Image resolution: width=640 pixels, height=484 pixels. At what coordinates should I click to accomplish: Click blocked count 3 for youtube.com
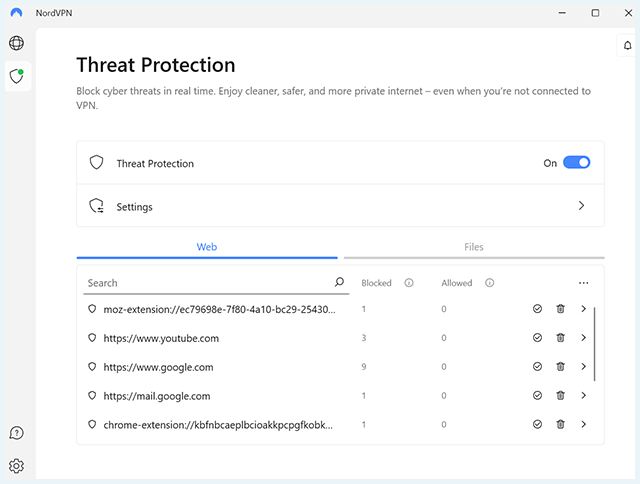click(x=364, y=337)
